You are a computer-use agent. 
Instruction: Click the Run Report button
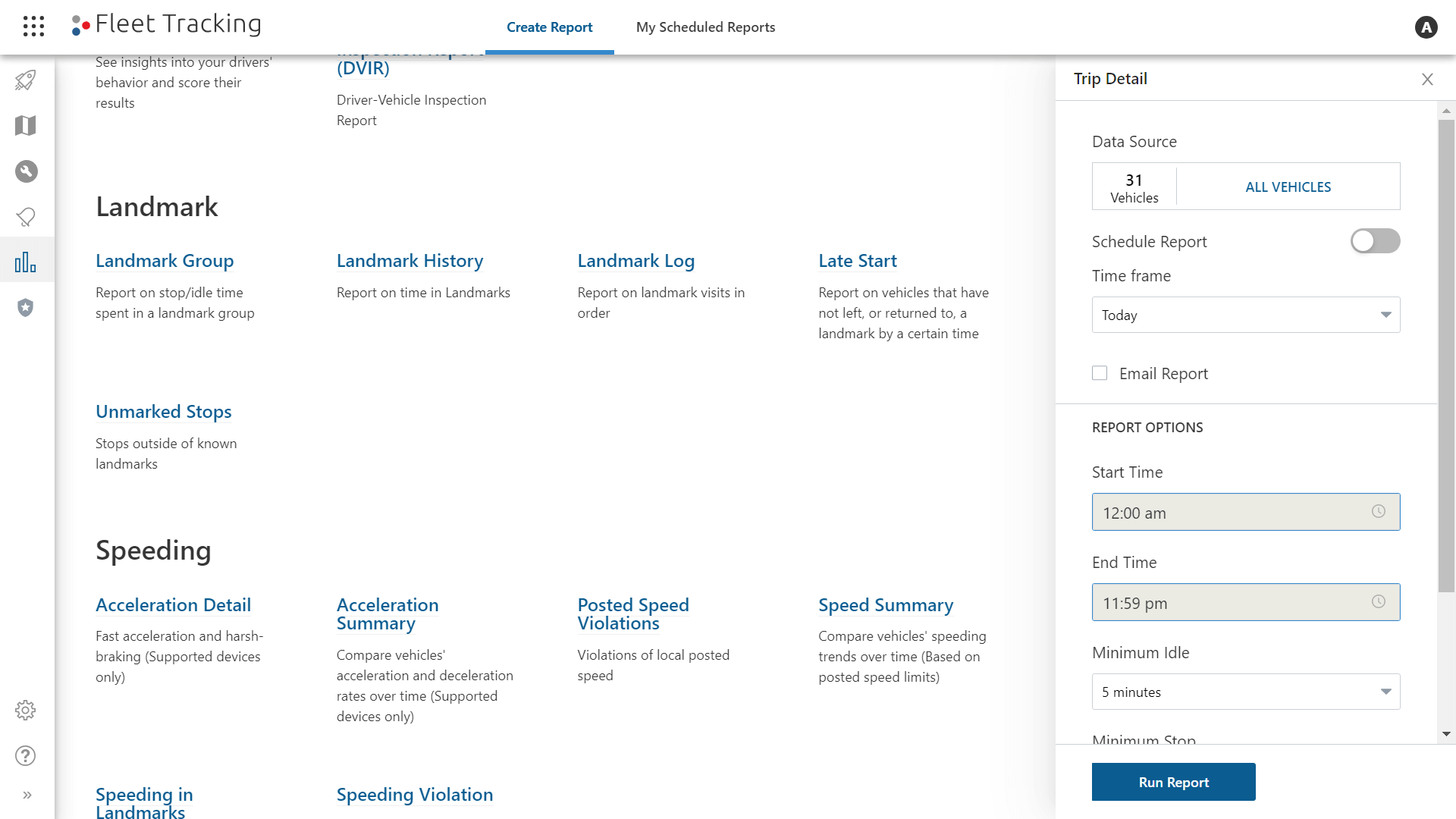click(x=1174, y=781)
